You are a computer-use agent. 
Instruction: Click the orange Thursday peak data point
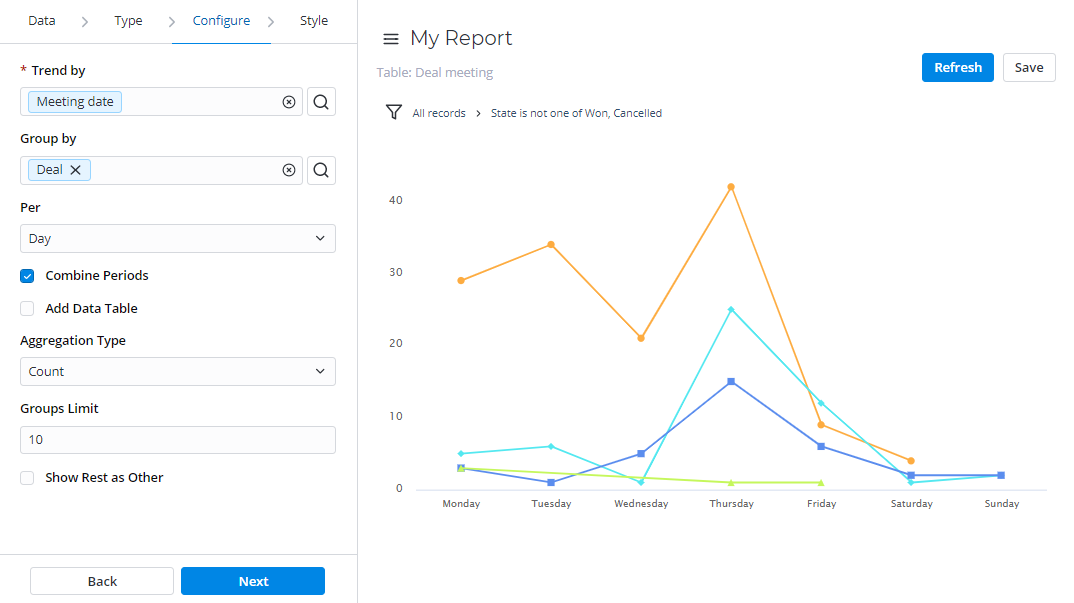tap(731, 187)
